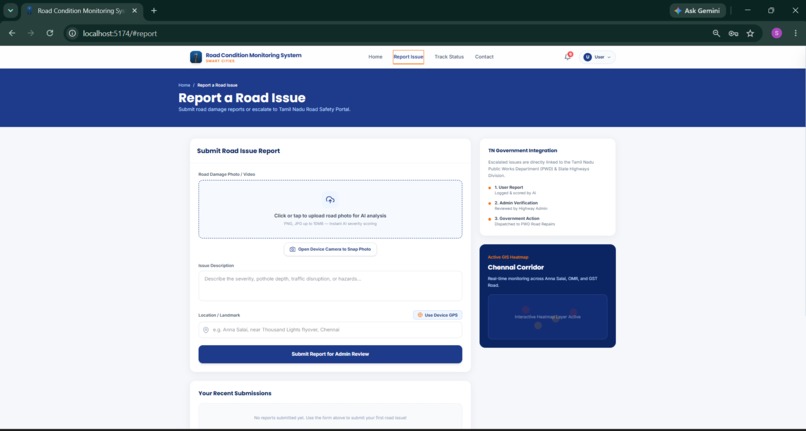This screenshot has height=431, width=806.
Task: Click the 'Report a Road Issue' page title
Action: pos(242,98)
